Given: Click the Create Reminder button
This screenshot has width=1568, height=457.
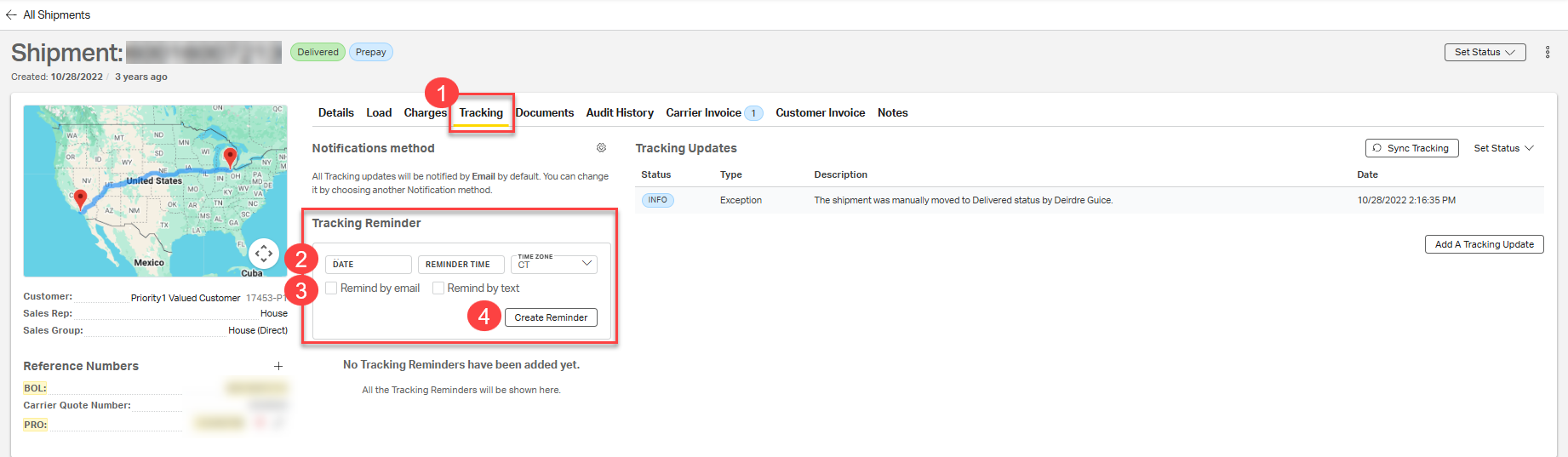Looking at the screenshot, I should (551, 317).
